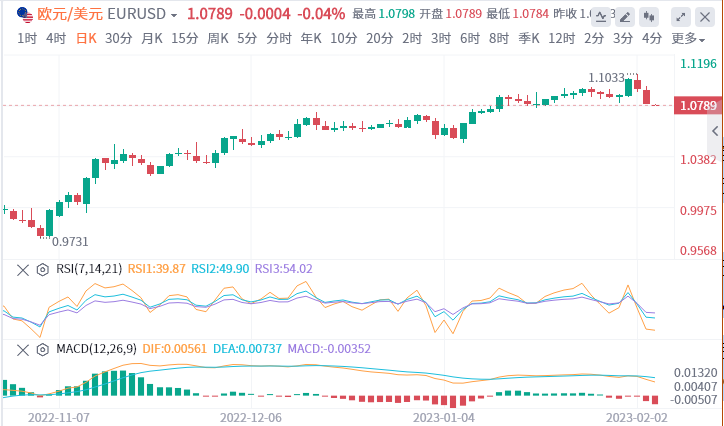The width and height of the screenshot is (724, 426).
Task: Click the 2022-12-06 date axis label
Action: [251, 418]
